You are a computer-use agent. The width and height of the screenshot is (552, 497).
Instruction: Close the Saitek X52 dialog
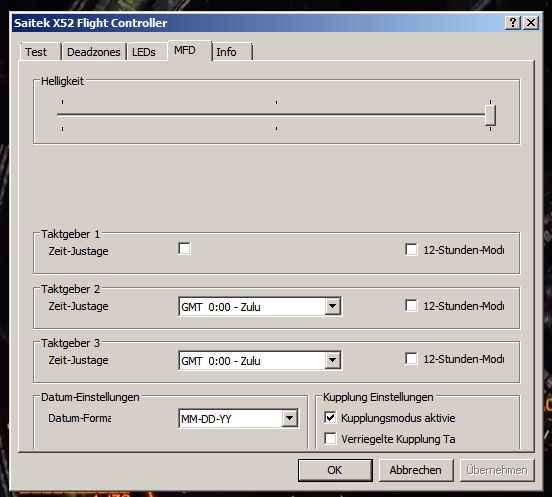click(531, 23)
